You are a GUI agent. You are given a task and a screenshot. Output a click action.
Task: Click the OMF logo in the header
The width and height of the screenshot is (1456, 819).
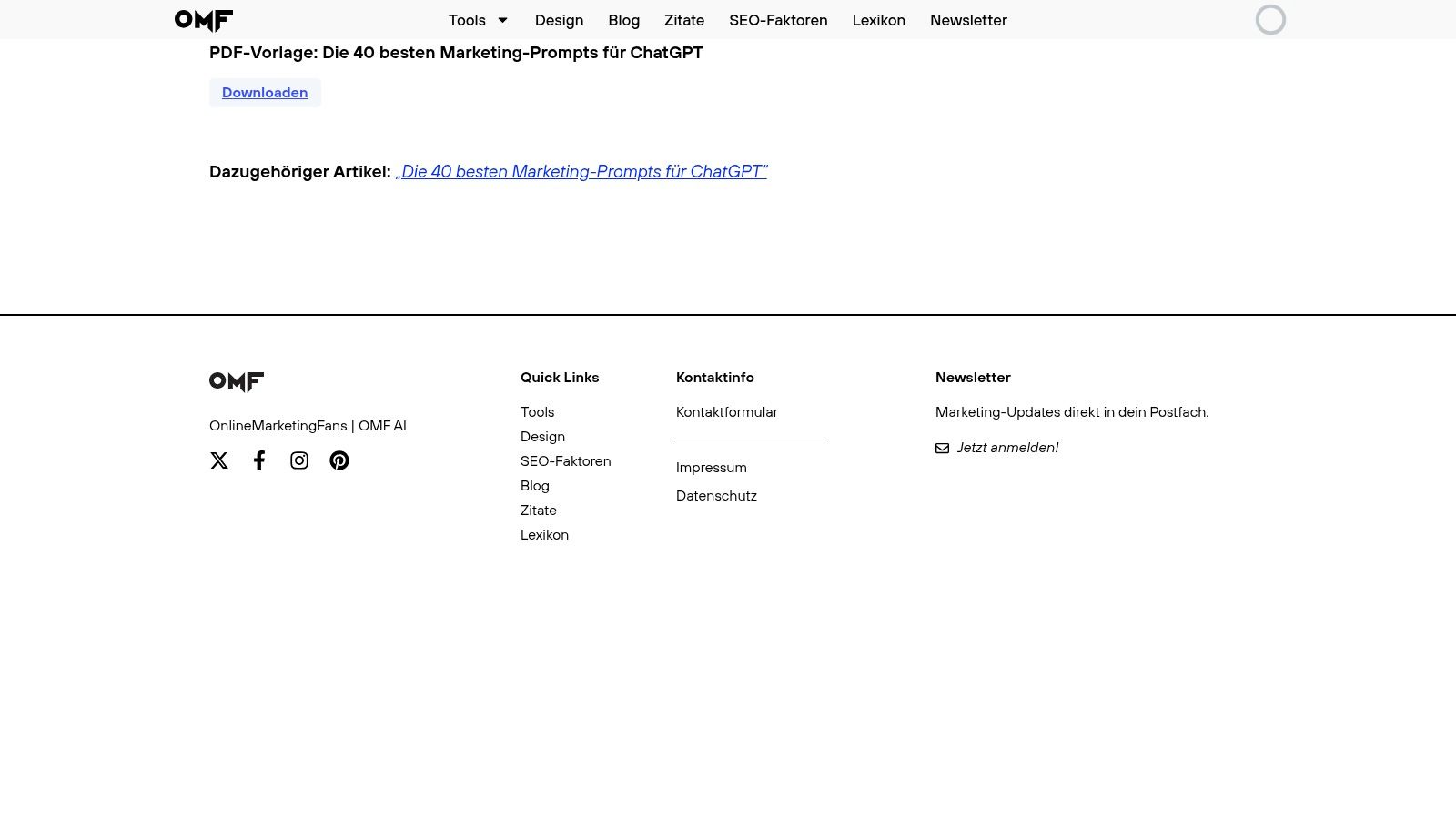tap(204, 20)
